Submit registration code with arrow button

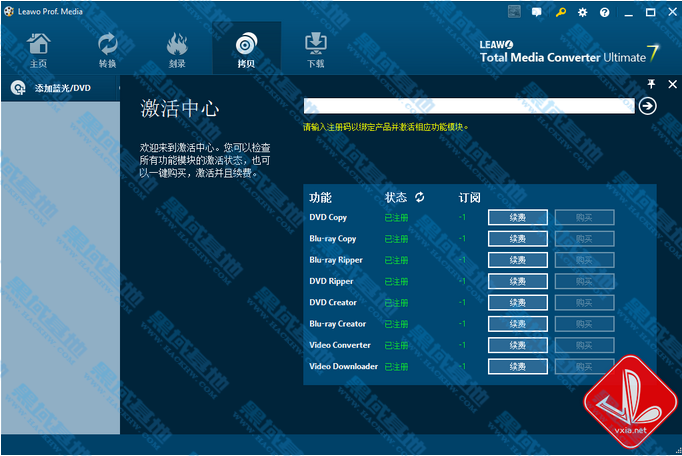point(648,106)
